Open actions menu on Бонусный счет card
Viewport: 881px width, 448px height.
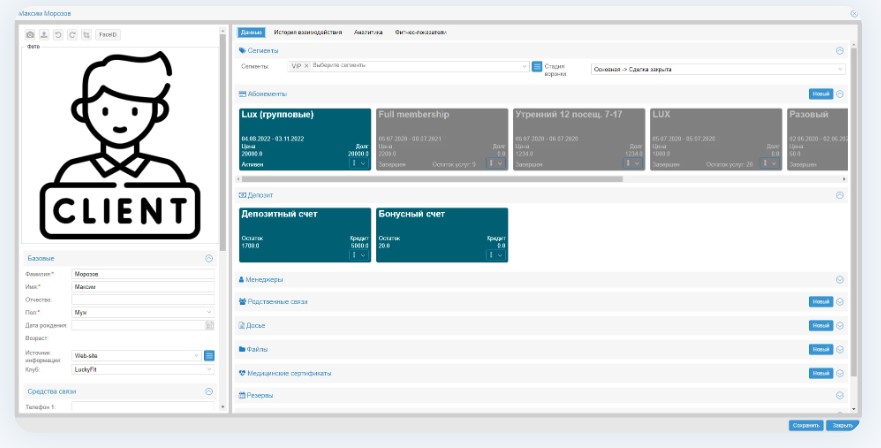point(496,255)
